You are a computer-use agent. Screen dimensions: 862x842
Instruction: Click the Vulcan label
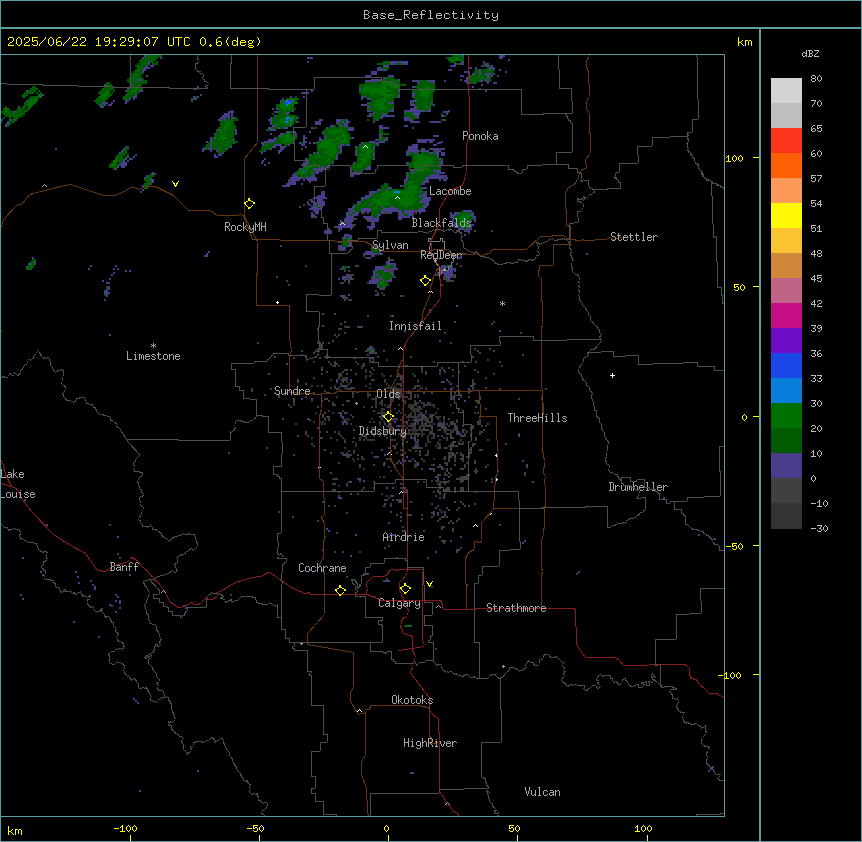543,792
